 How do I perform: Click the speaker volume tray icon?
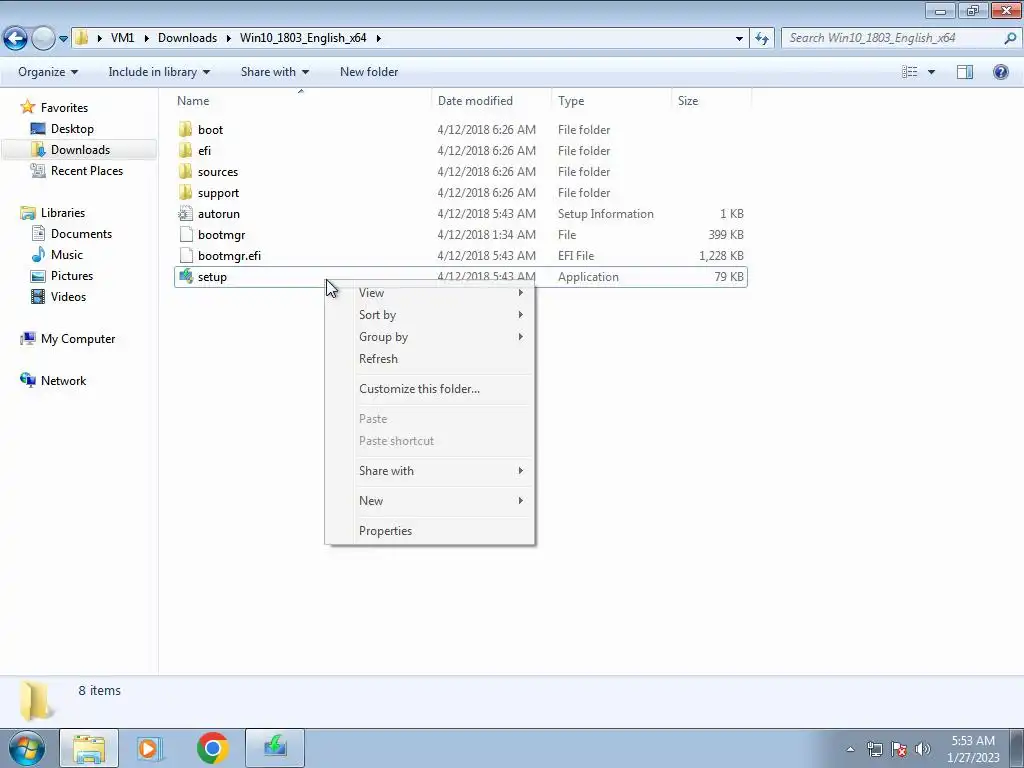point(923,749)
